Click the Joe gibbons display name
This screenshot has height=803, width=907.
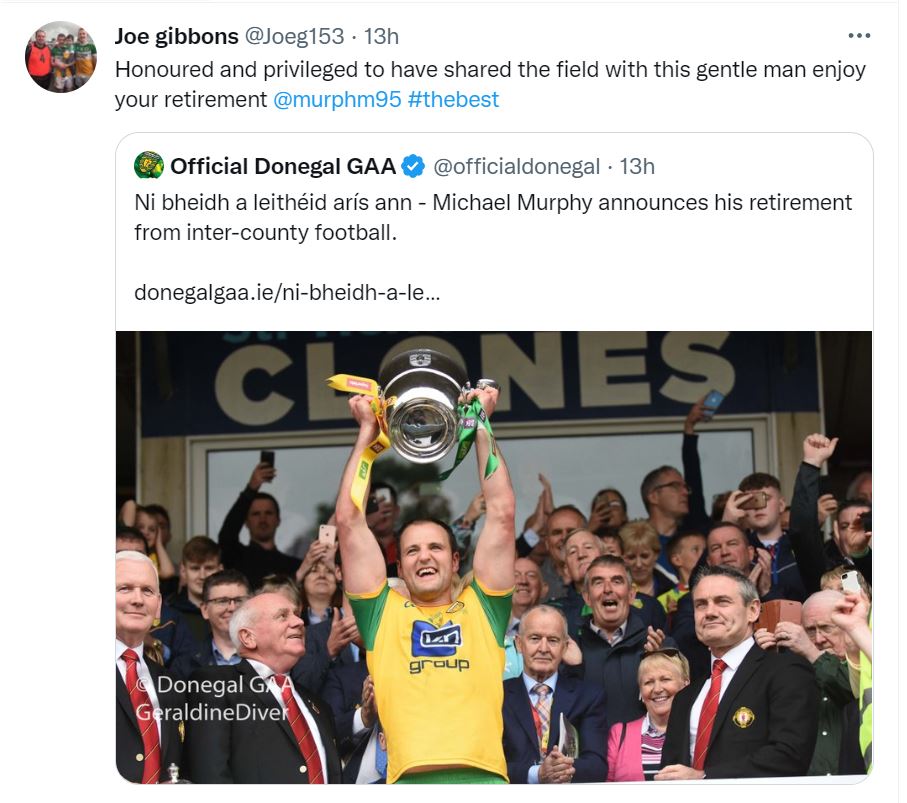pos(176,36)
